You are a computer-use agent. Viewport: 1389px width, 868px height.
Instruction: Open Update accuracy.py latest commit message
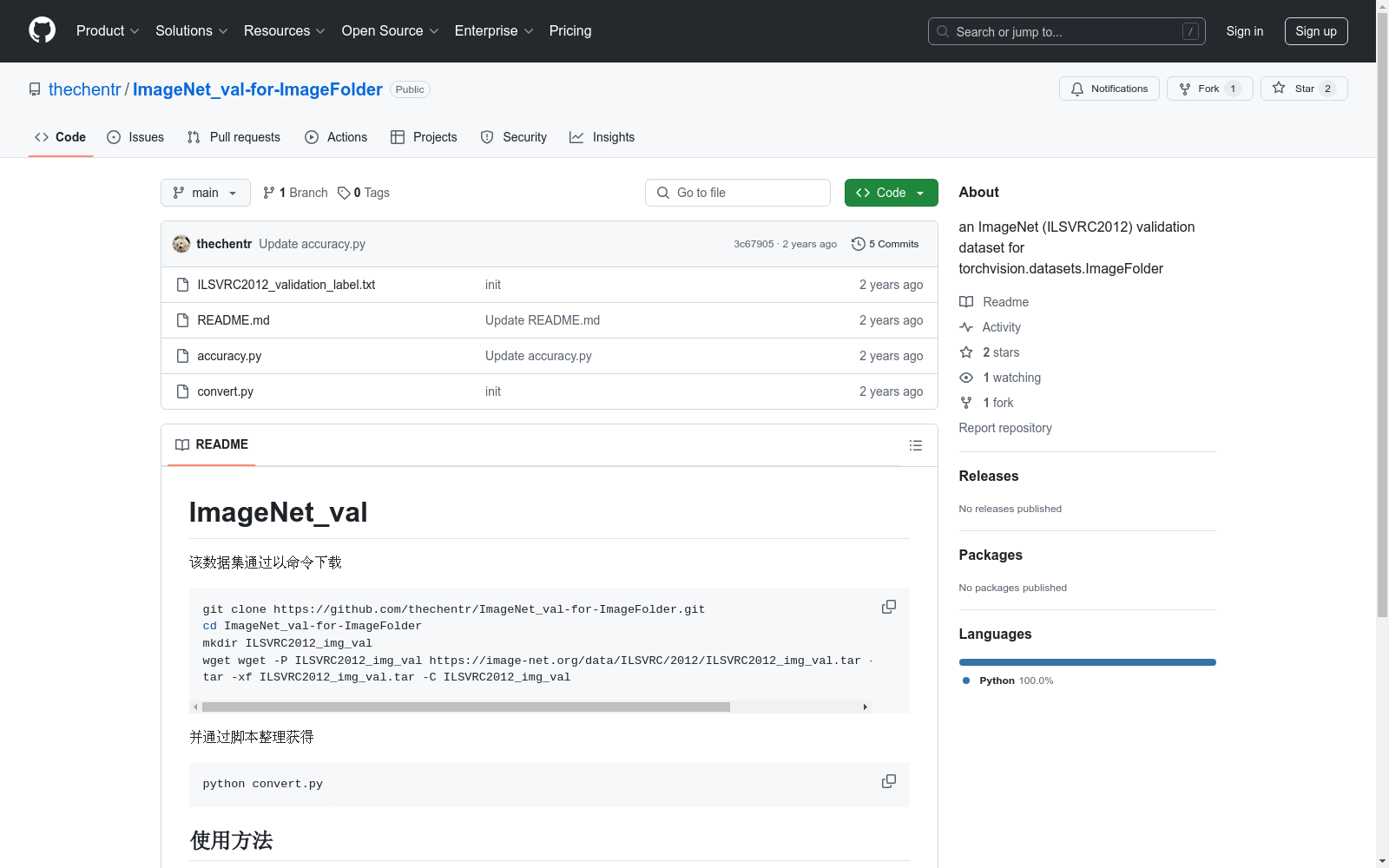[x=313, y=244]
